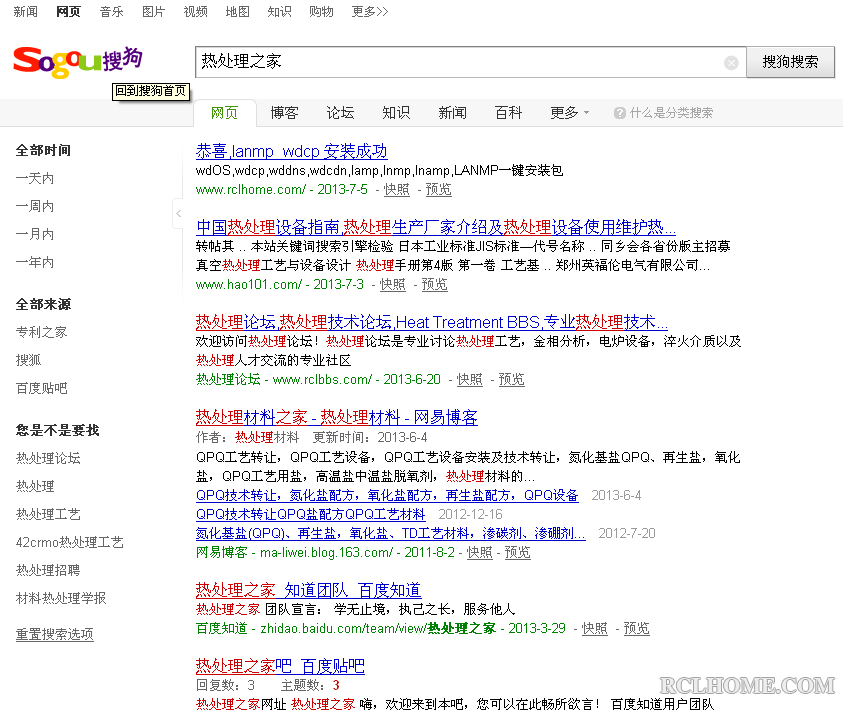
Task: Filter source to 搜狐
Action: tap(28, 360)
